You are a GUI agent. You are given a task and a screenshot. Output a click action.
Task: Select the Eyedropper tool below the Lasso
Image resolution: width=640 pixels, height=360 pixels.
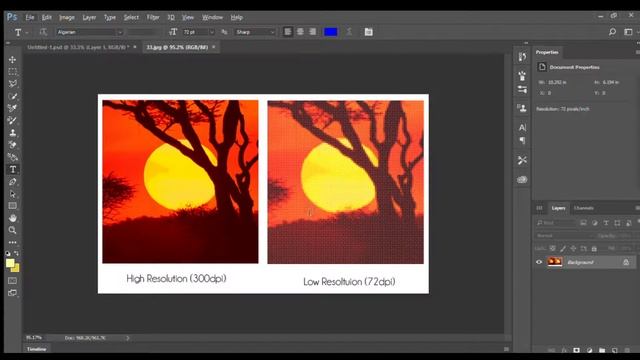(x=13, y=96)
